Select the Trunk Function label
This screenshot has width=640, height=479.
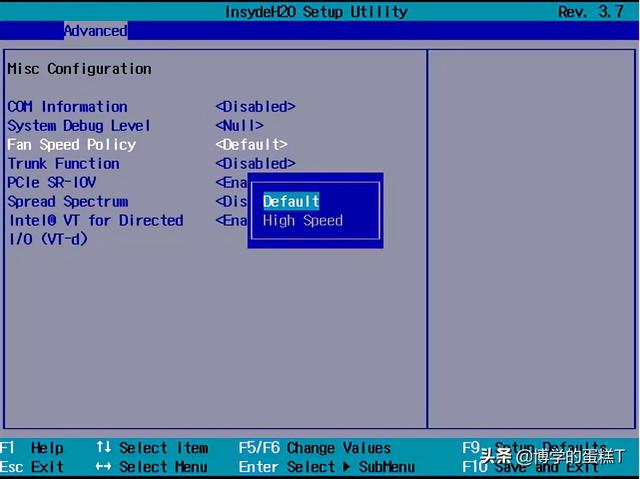[x=63, y=164]
